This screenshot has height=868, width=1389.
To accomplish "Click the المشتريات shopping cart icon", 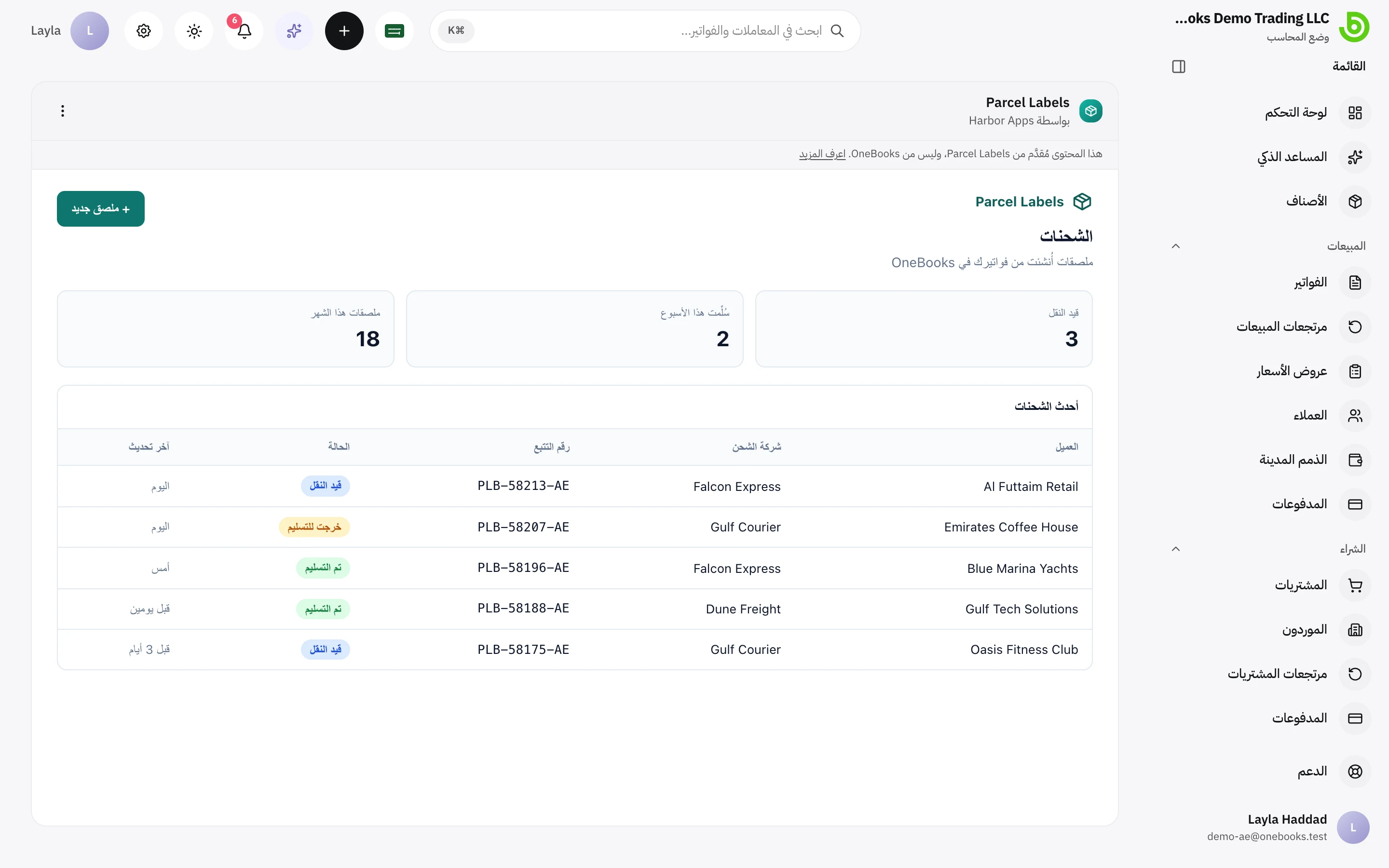I will [x=1355, y=585].
